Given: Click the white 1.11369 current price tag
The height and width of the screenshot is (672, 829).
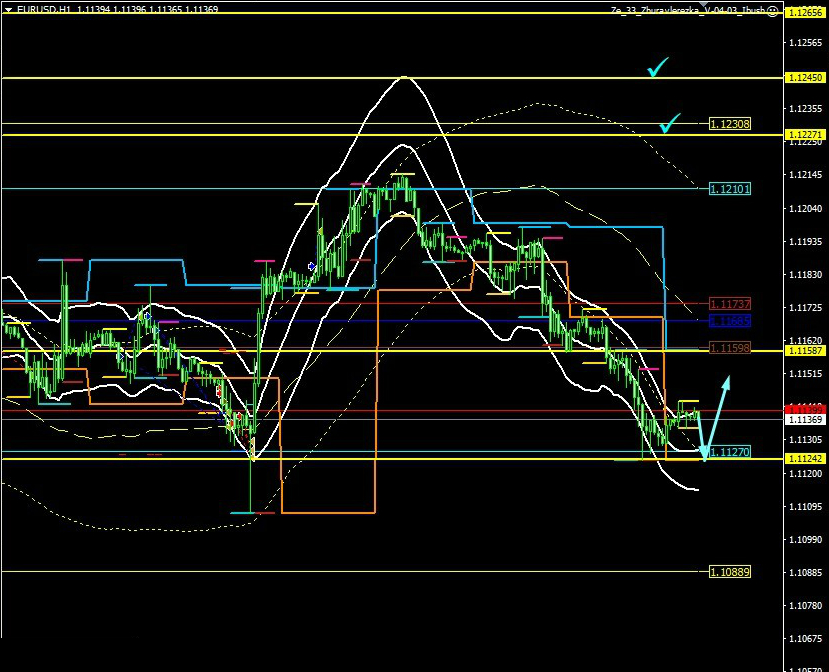Looking at the screenshot, I should click(x=805, y=419).
